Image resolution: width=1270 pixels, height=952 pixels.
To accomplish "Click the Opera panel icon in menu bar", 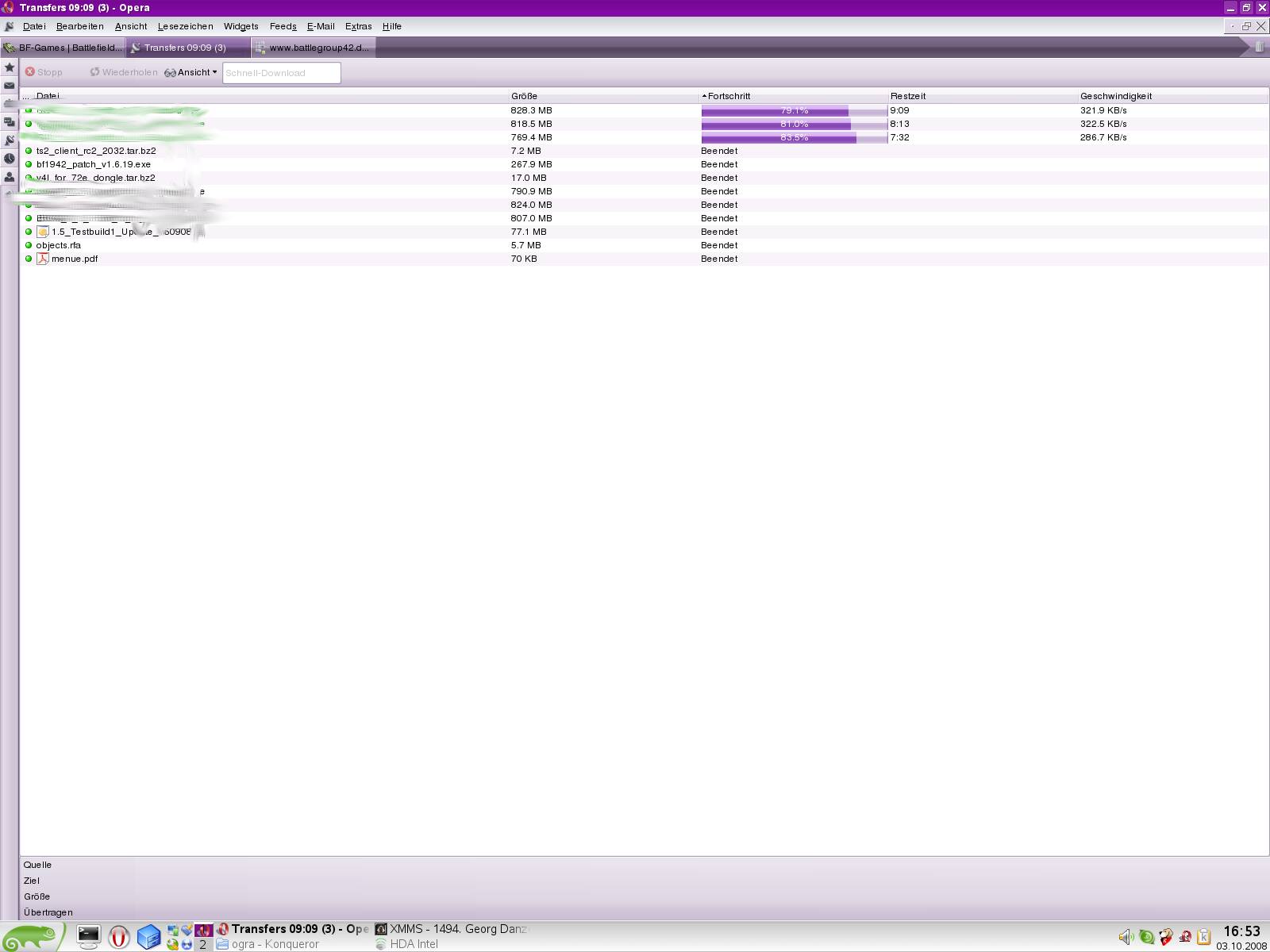I will [10, 26].
